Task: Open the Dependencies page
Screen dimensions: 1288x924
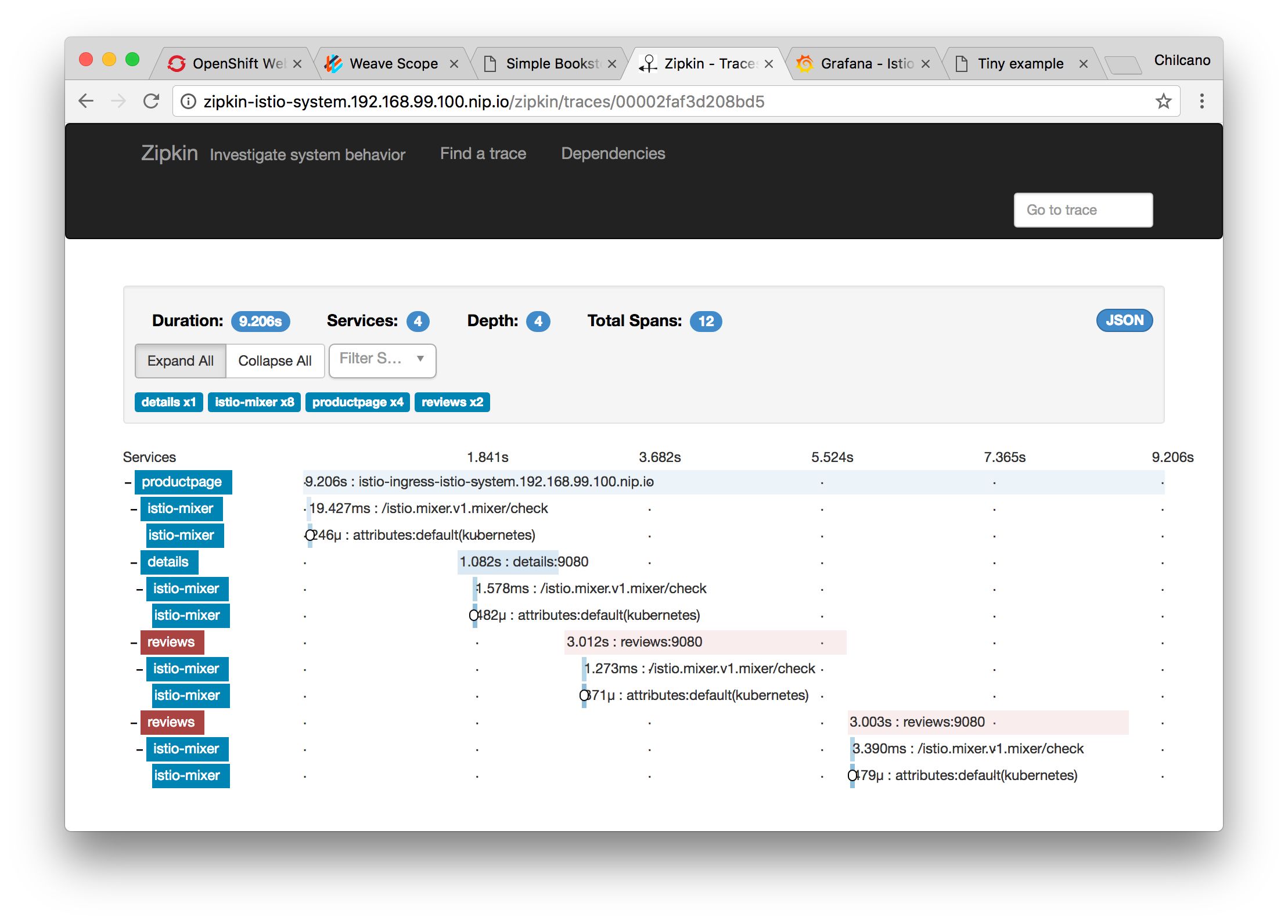Action: [x=613, y=153]
